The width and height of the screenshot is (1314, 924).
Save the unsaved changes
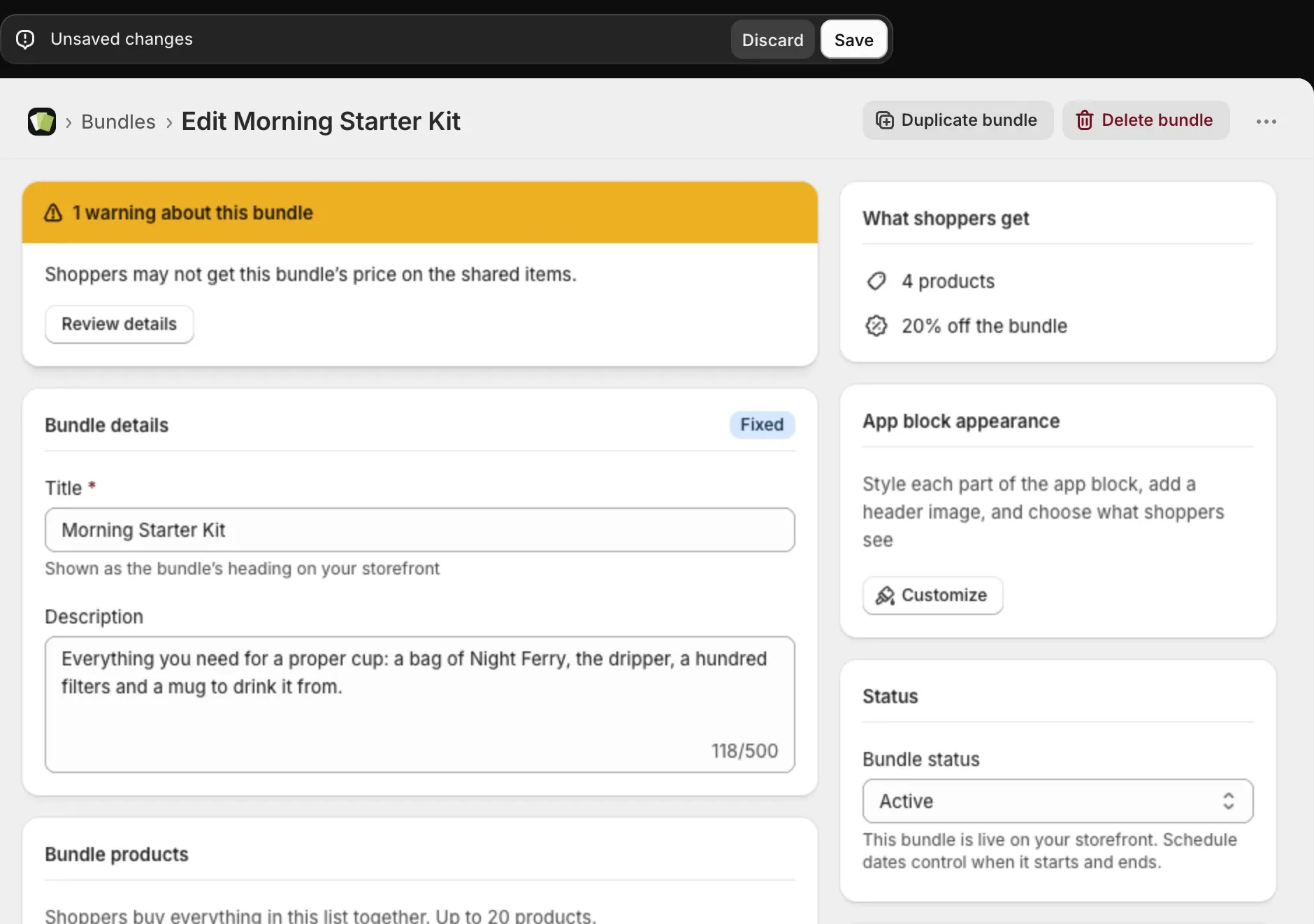click(x=853, y=40)
